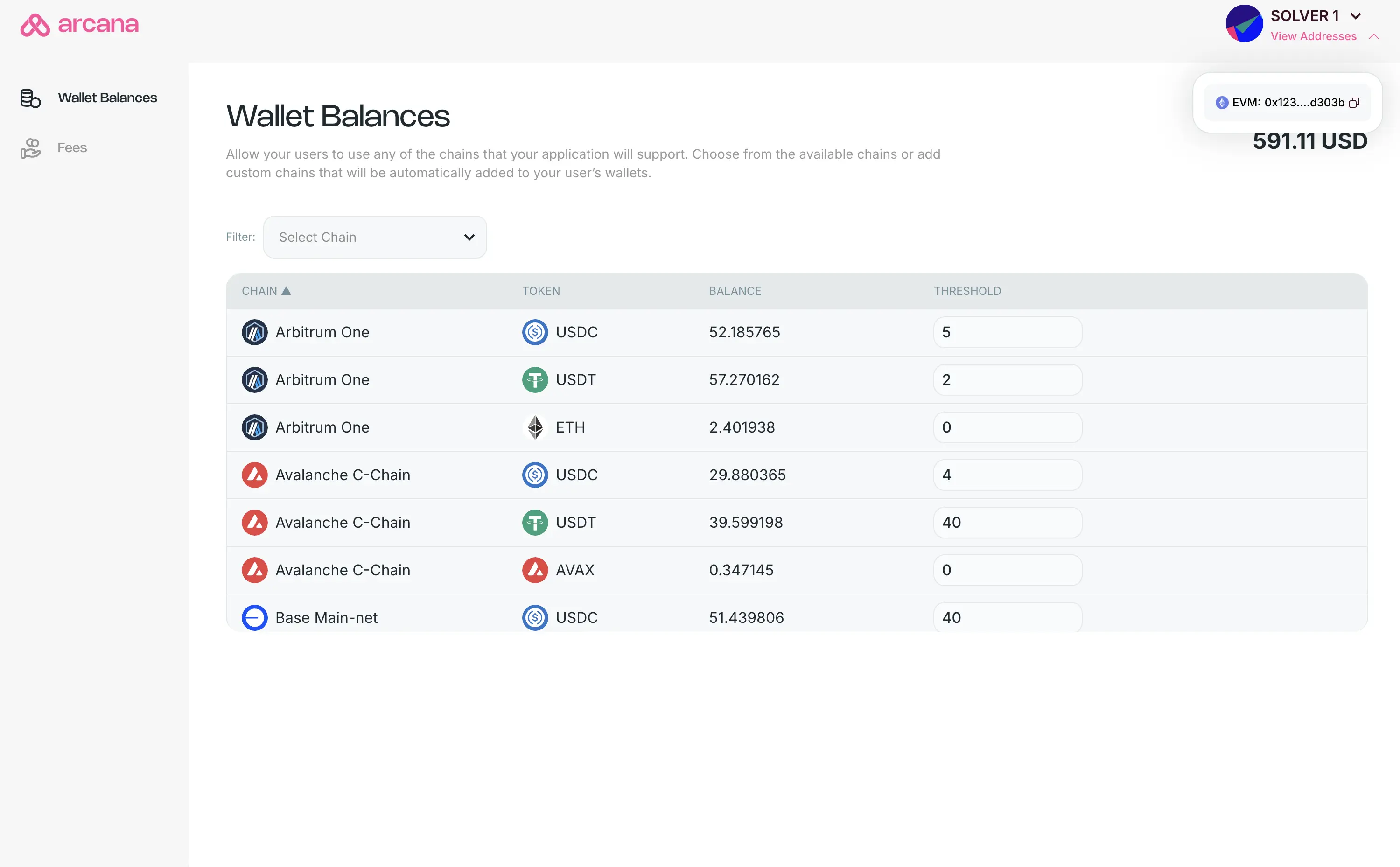Click the ETH token icon on Arbitrum One

pyautogui.click(x=535, y=427)
